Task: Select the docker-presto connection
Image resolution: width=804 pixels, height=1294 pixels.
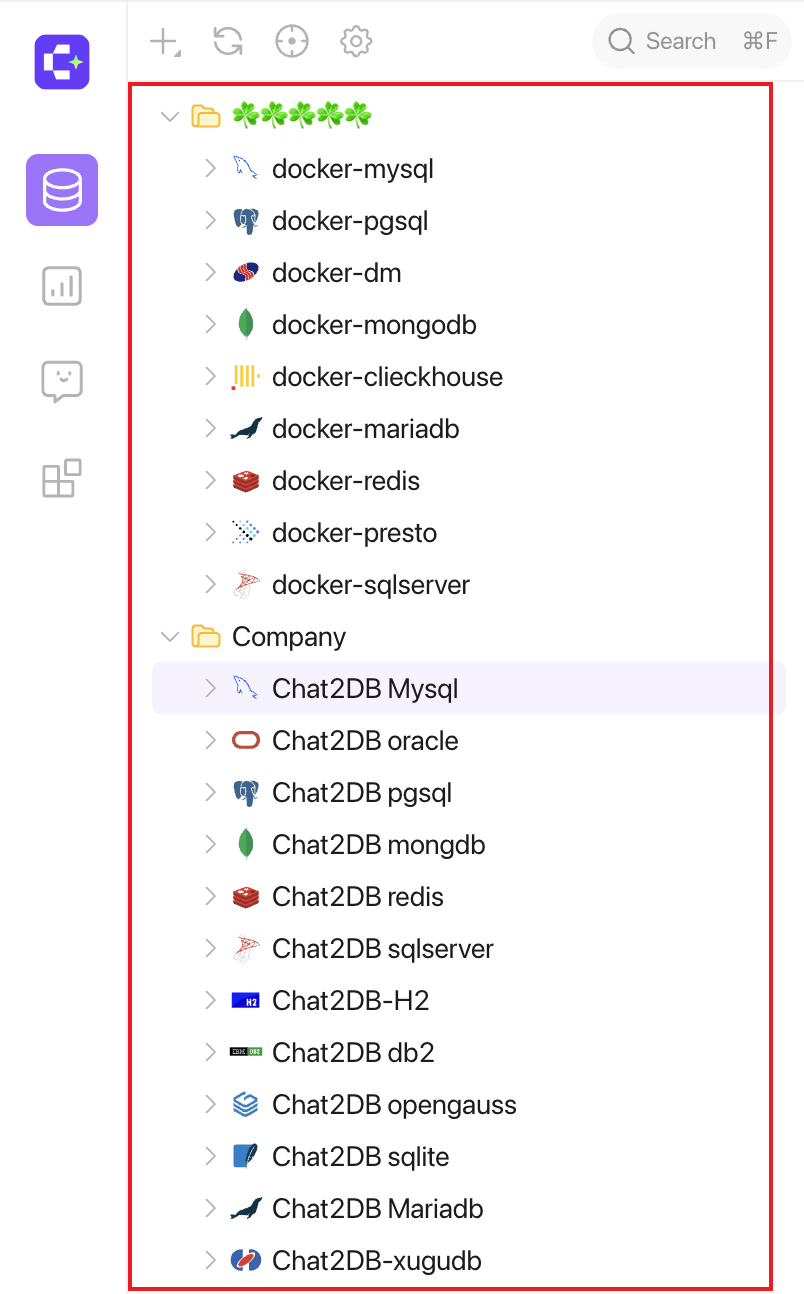Action: pyautogui.click(x=469, y=533)
